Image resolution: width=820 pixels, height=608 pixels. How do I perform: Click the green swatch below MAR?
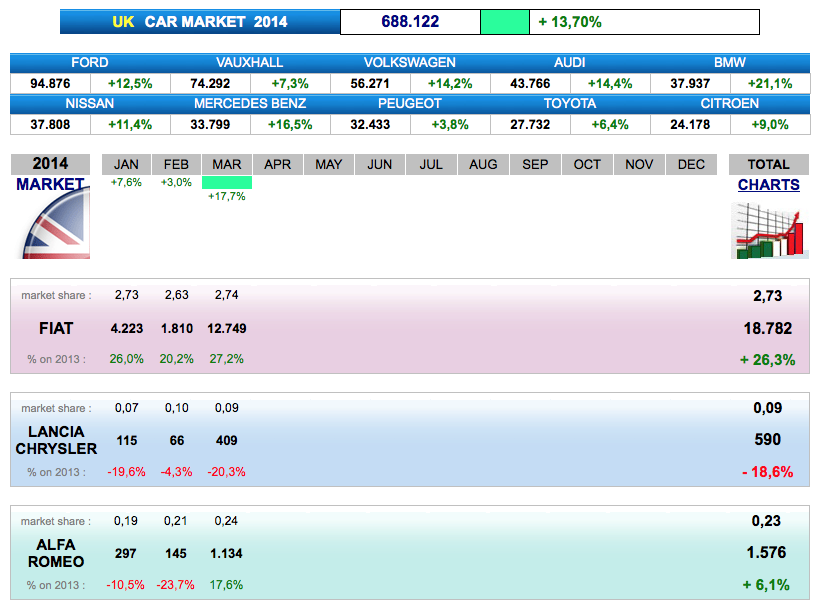click(x=226, y=182)
